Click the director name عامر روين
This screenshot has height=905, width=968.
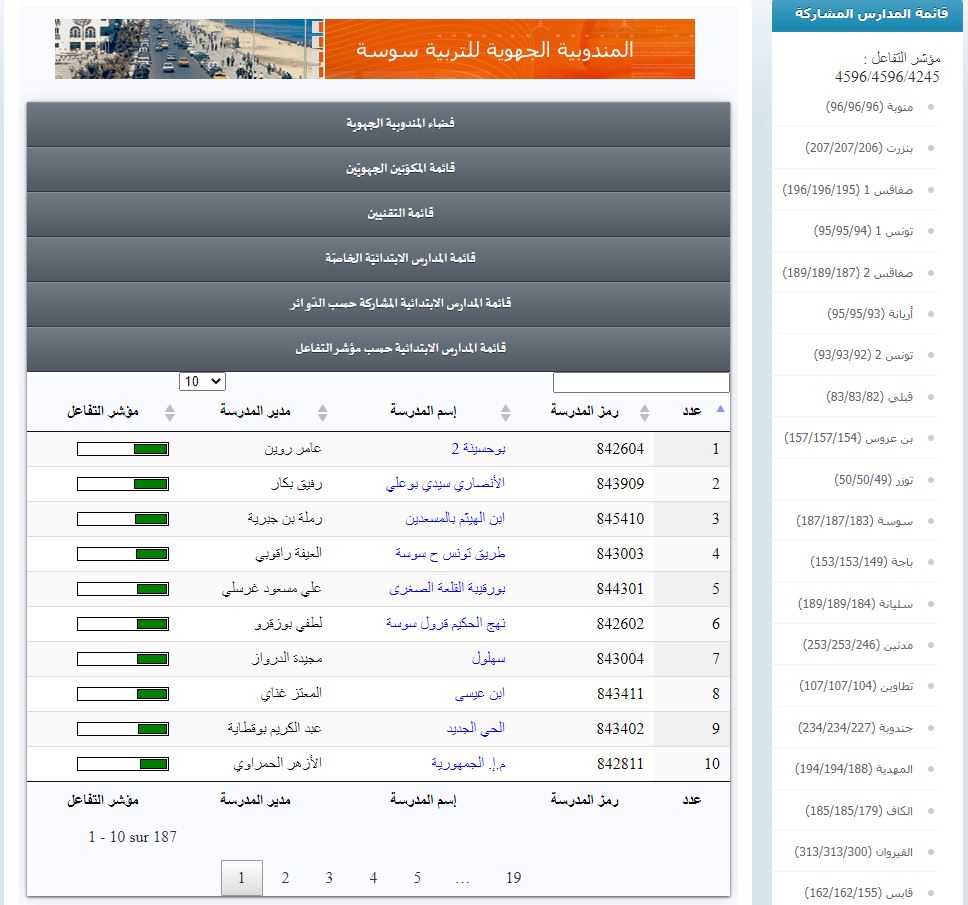click(293, 449)
